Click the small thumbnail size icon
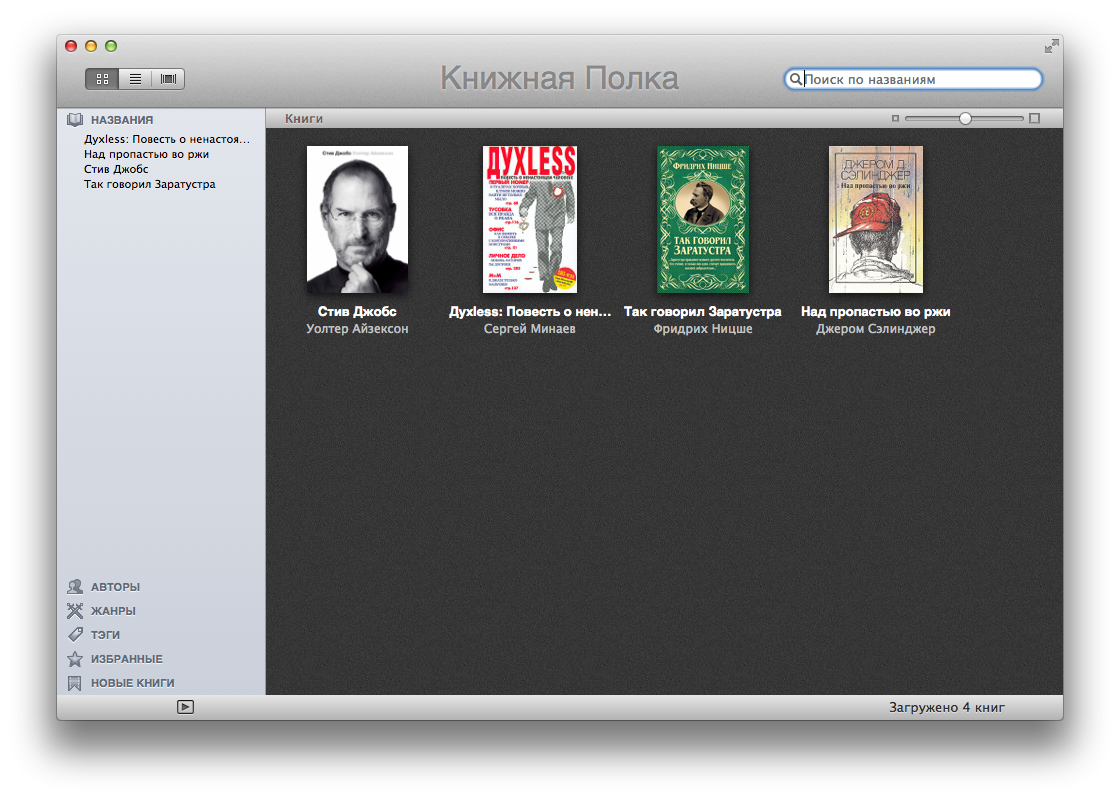Viewport: 1120px width, 799px height. tap(895, 119)
